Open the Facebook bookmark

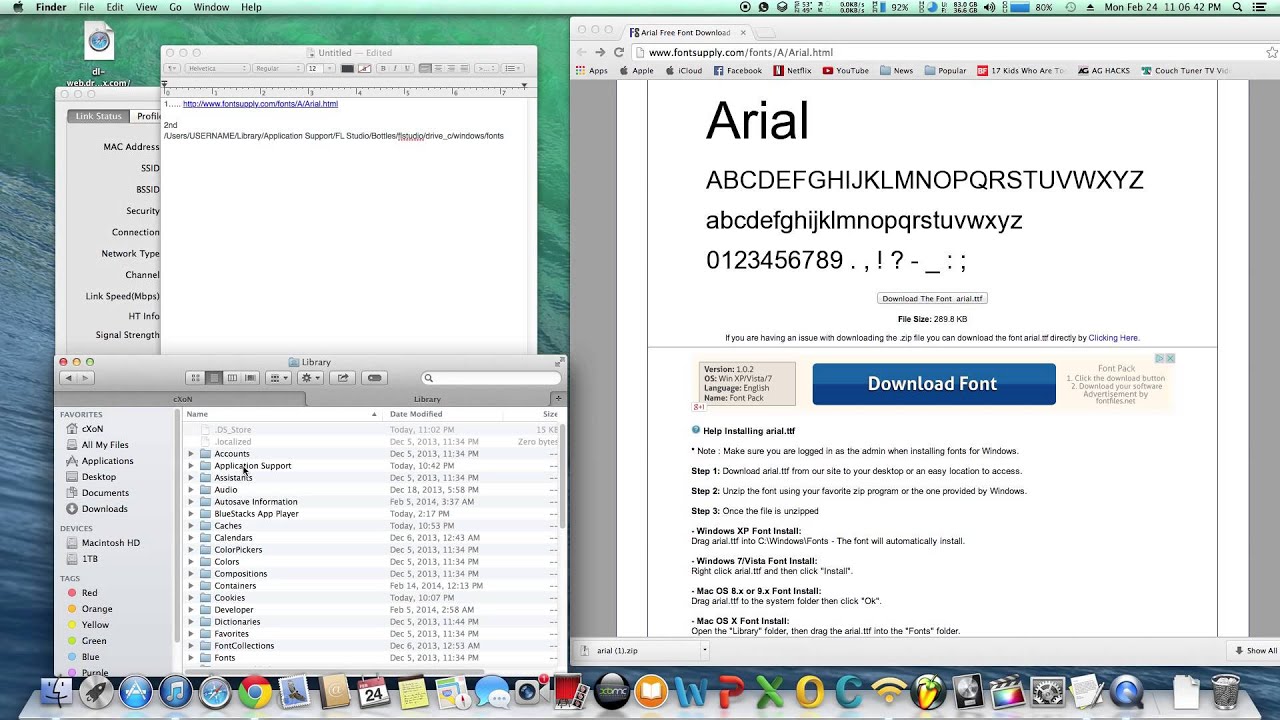(x=737, y=71)
